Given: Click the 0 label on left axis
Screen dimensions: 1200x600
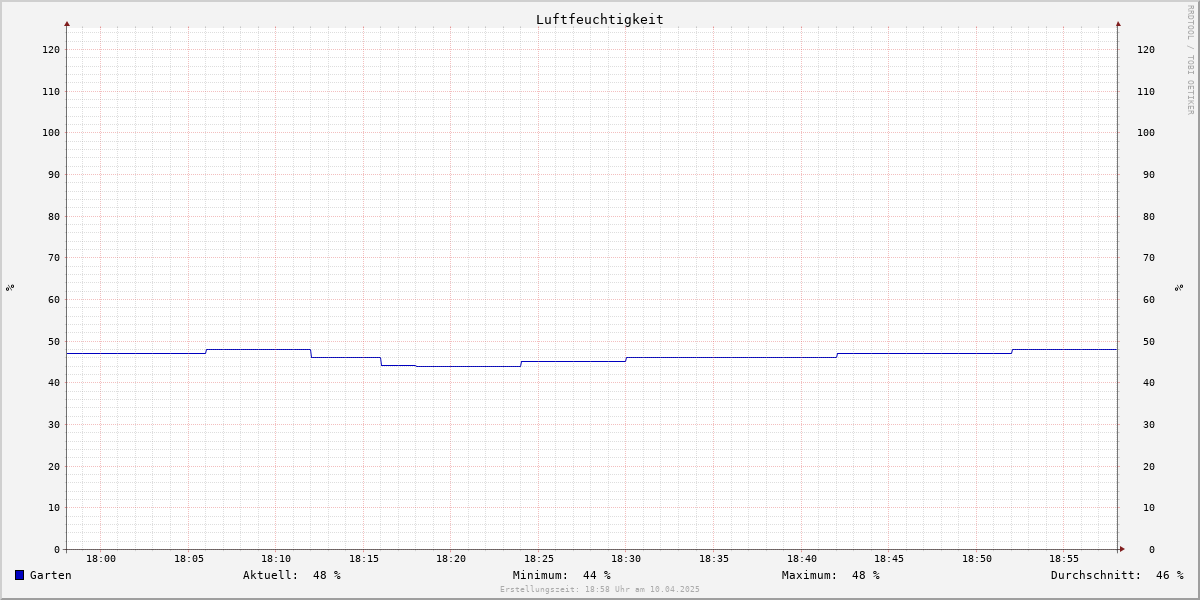Looking at the screenshot, I should (x=57, y=550).
